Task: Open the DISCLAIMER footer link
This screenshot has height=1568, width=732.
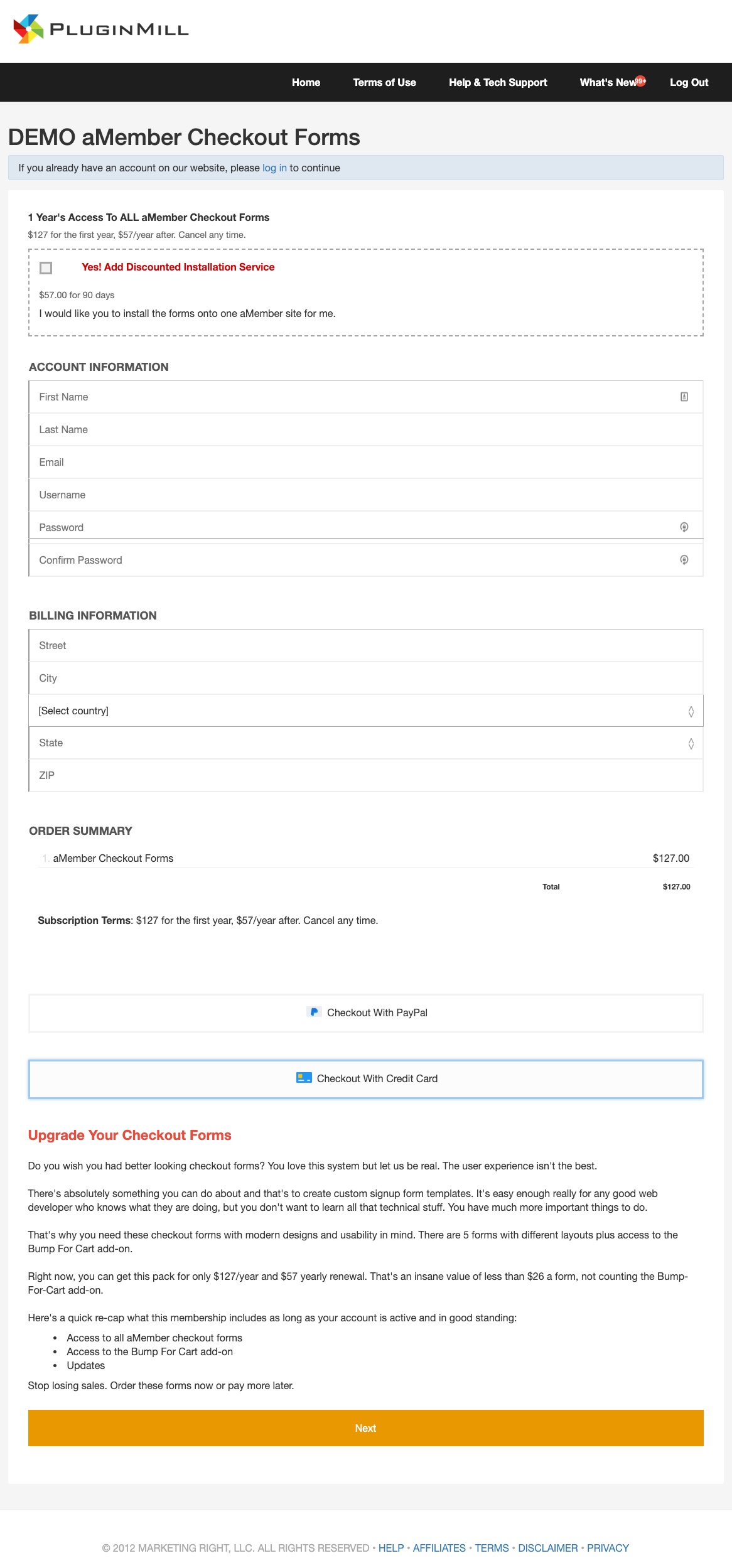Action: [548, 1548]
